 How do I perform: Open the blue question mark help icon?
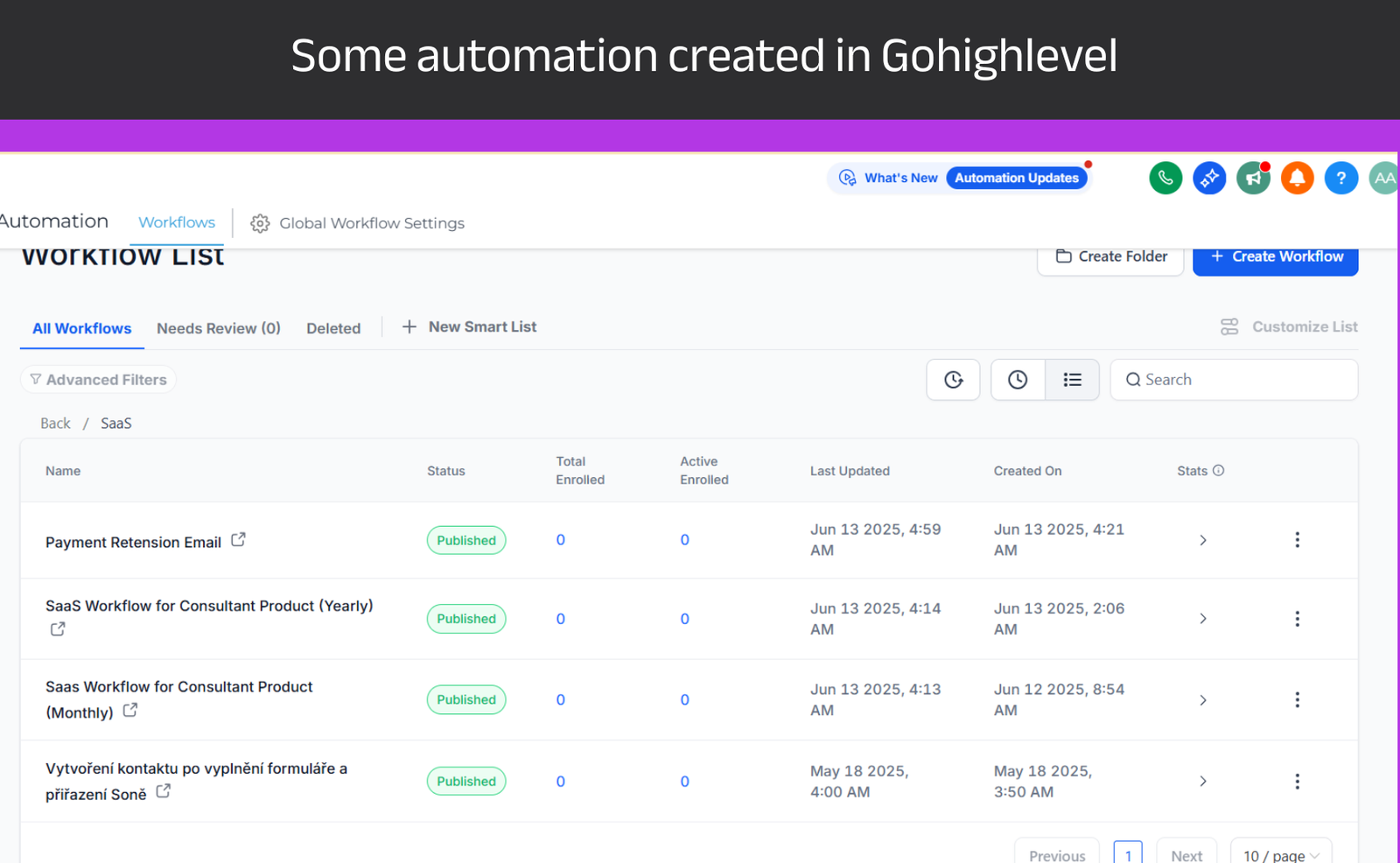pos(1340,179)
